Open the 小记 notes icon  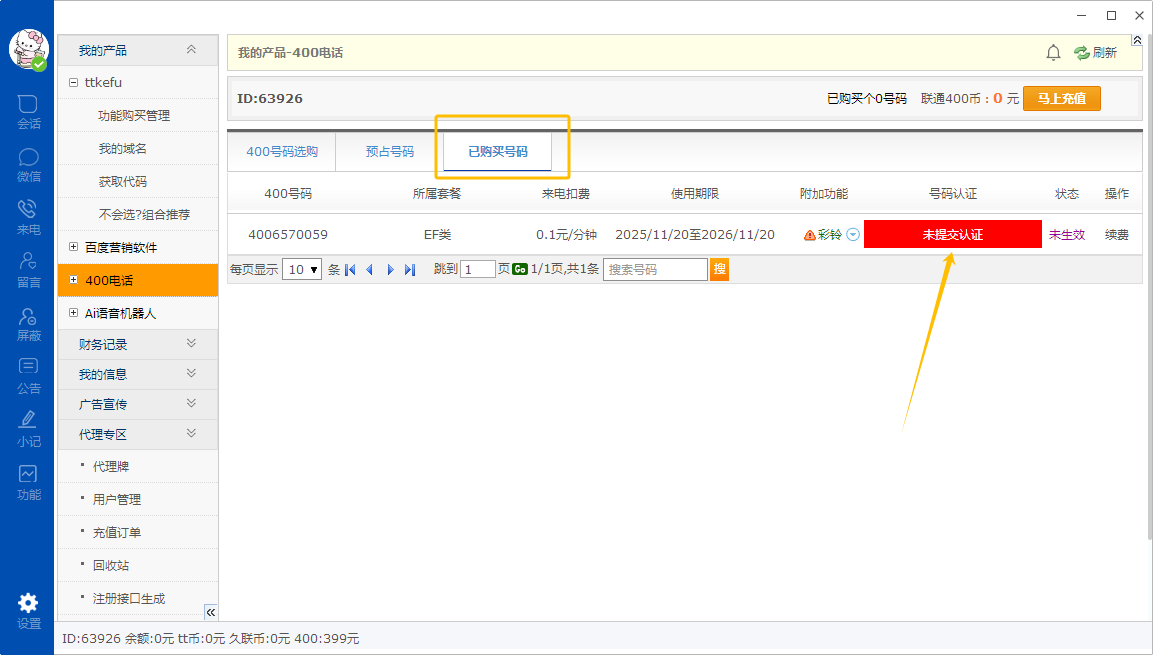pos(28,428)
